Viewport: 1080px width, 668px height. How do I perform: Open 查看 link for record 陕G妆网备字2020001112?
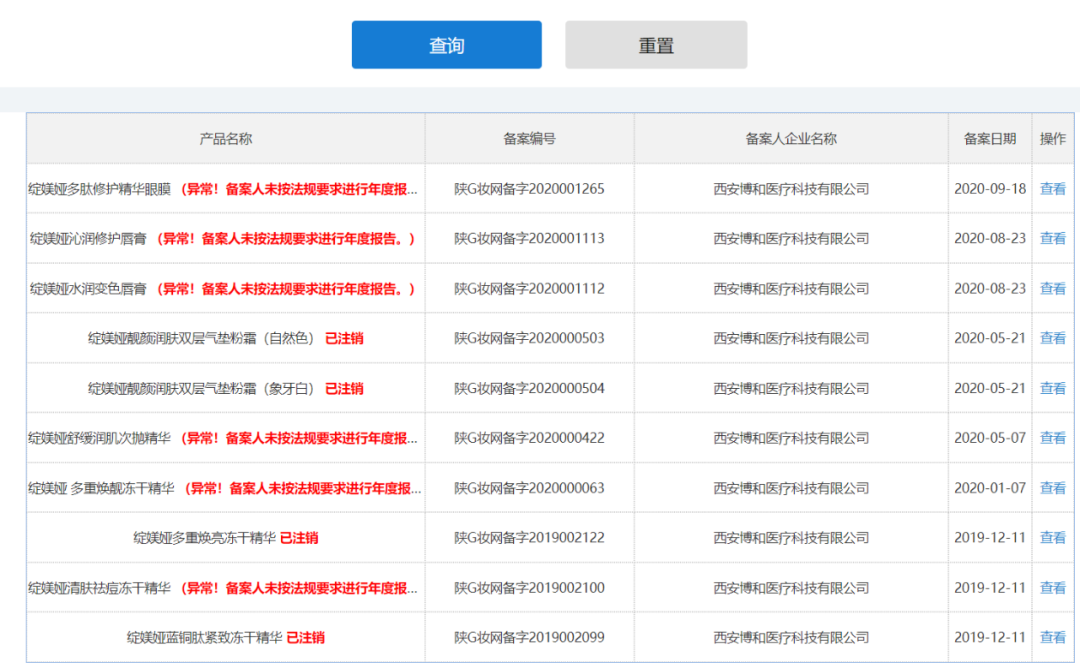[1052, 289]
